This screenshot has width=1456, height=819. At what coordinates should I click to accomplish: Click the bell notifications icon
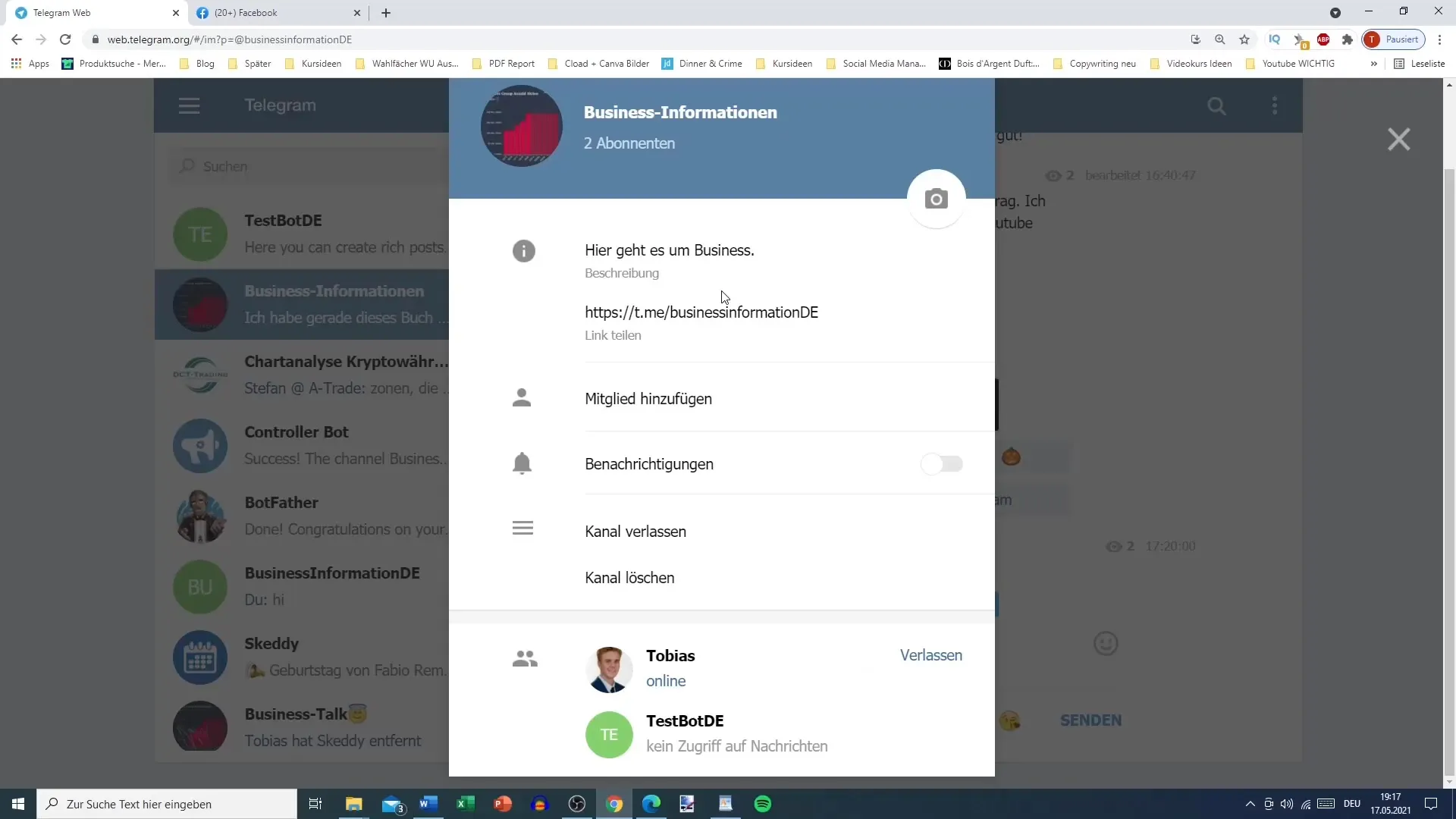[522, 463]
